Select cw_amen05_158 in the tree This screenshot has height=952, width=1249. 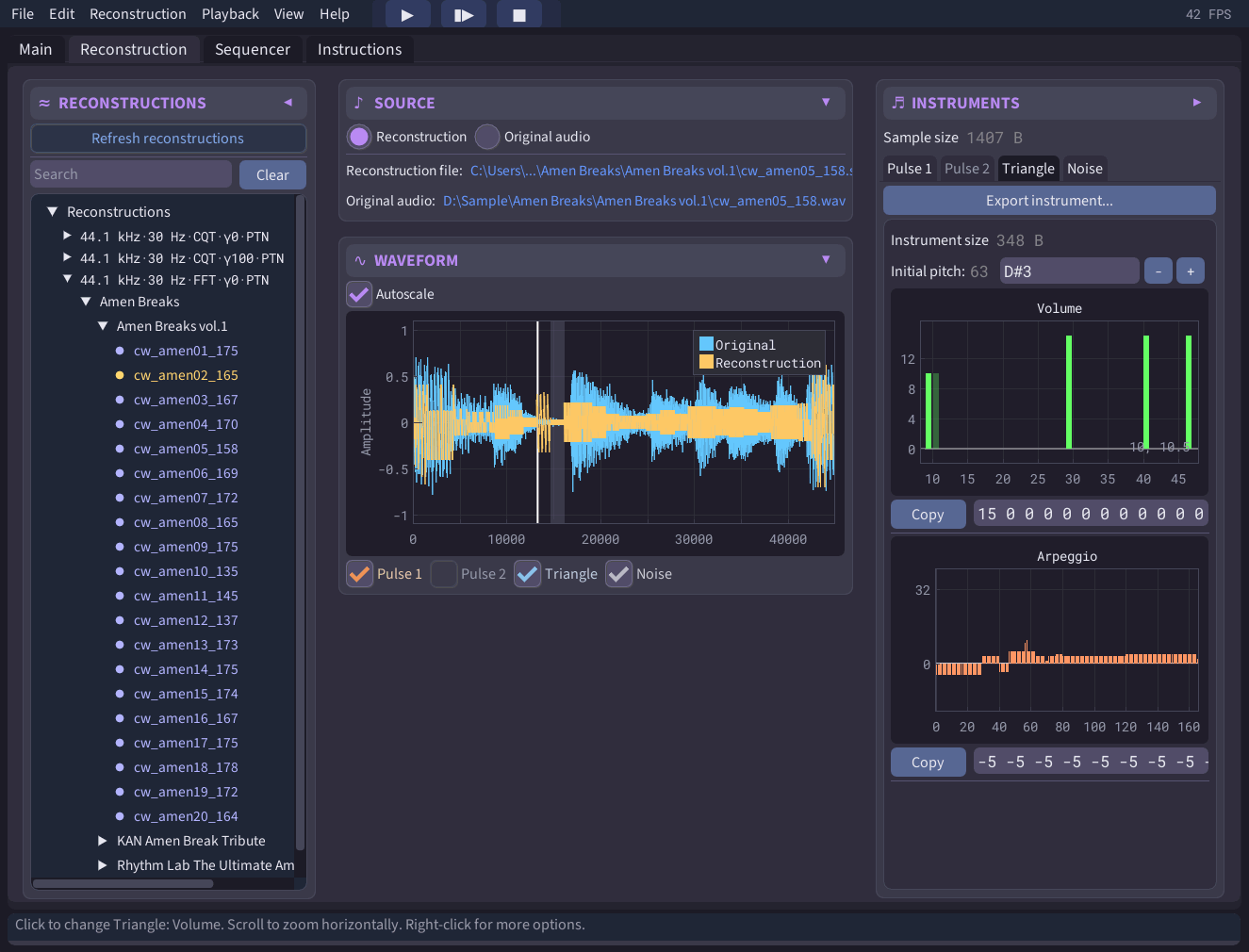tap(186, 449)
